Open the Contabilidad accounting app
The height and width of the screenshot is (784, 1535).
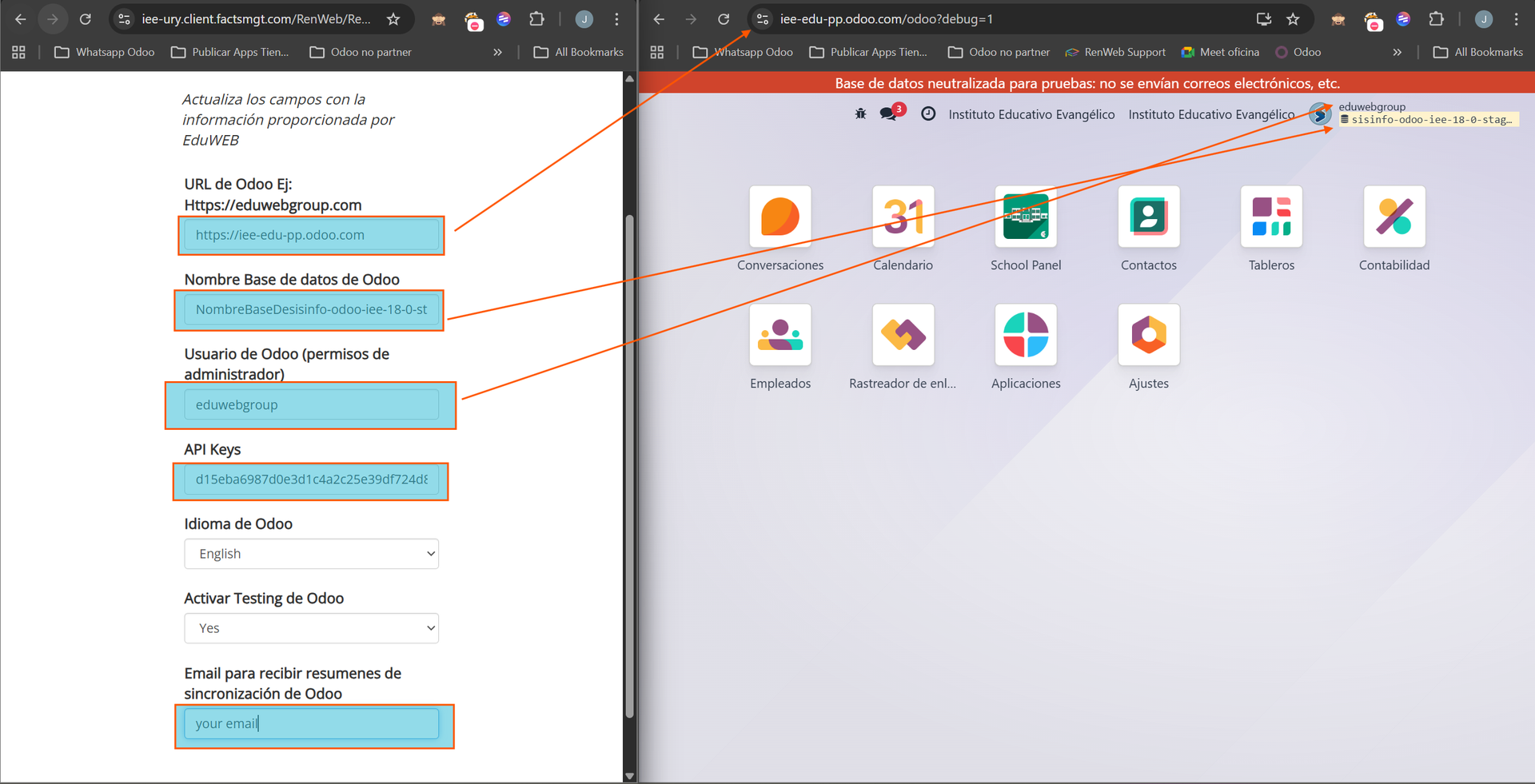[x=1393, y=217]
